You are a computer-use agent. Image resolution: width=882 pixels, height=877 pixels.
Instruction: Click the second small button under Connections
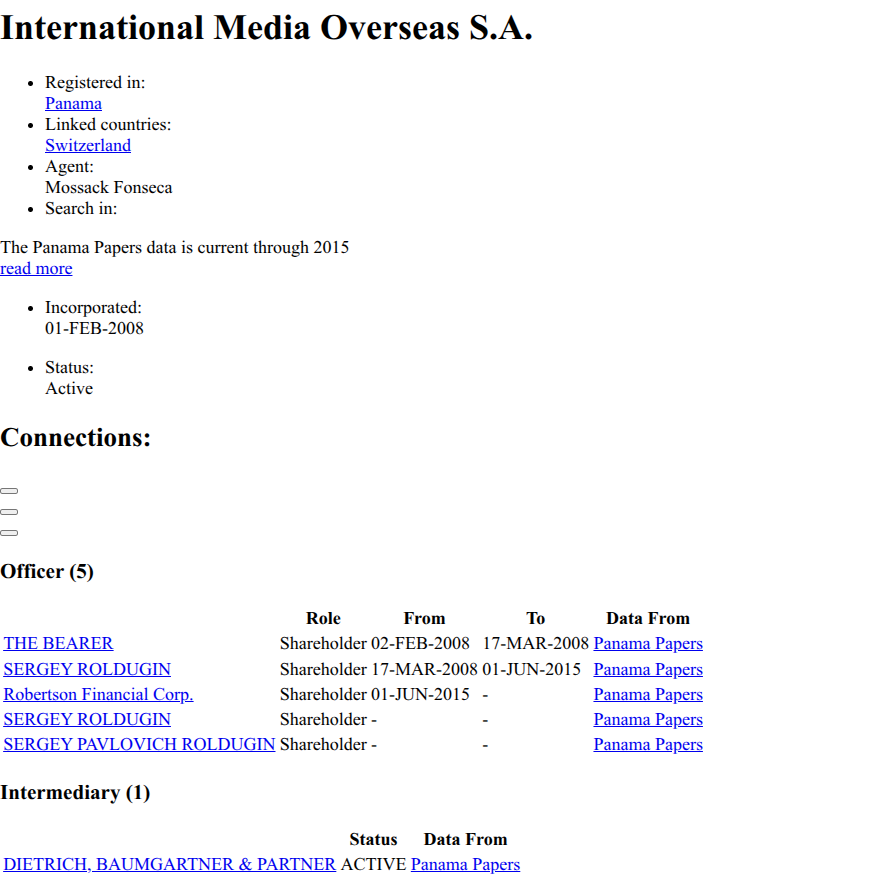(x=9, y=512)
